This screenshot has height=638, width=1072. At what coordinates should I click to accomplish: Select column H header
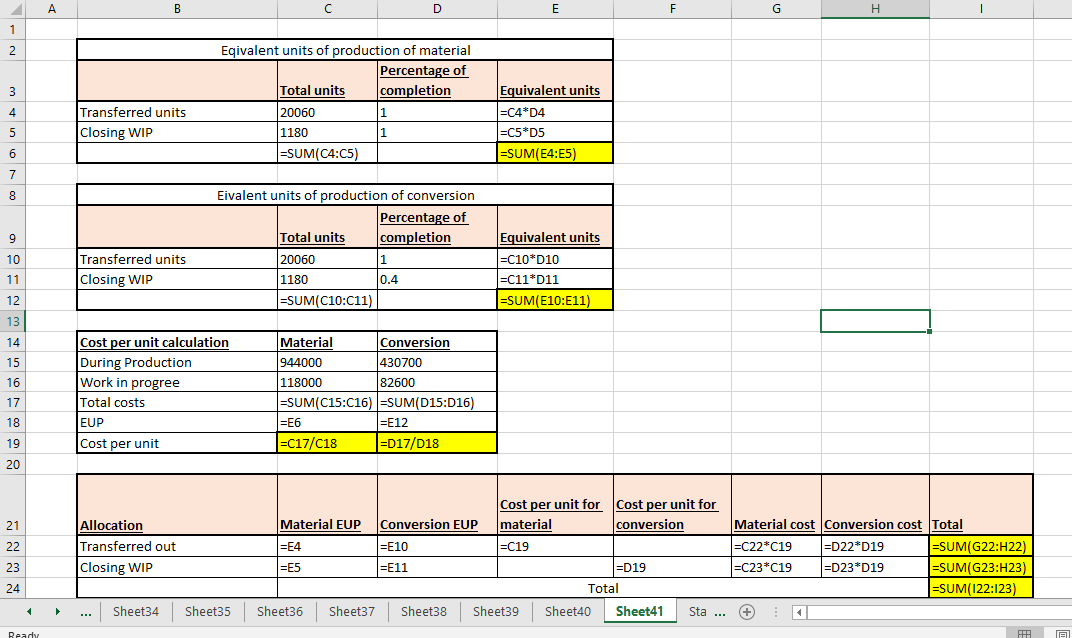pos(875,9)
